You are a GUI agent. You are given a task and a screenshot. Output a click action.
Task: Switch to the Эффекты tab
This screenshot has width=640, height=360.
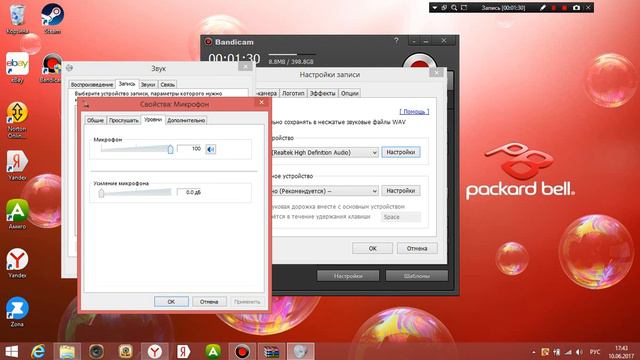322,93
